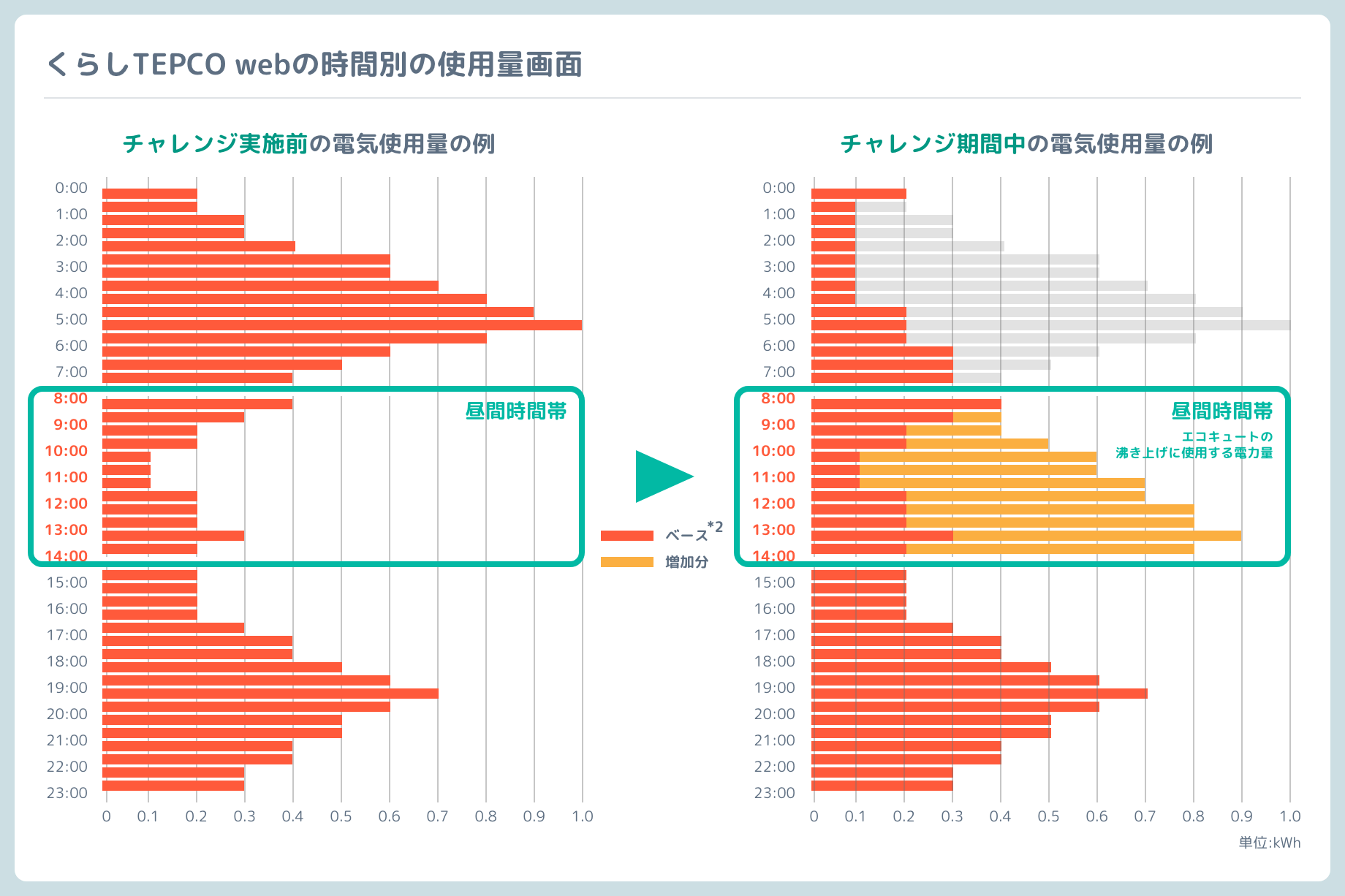This screenshot has height=896, width=1345.
Task: Click the title くらしTEPCO webの時間別の使用量画面
Action: 314,64
